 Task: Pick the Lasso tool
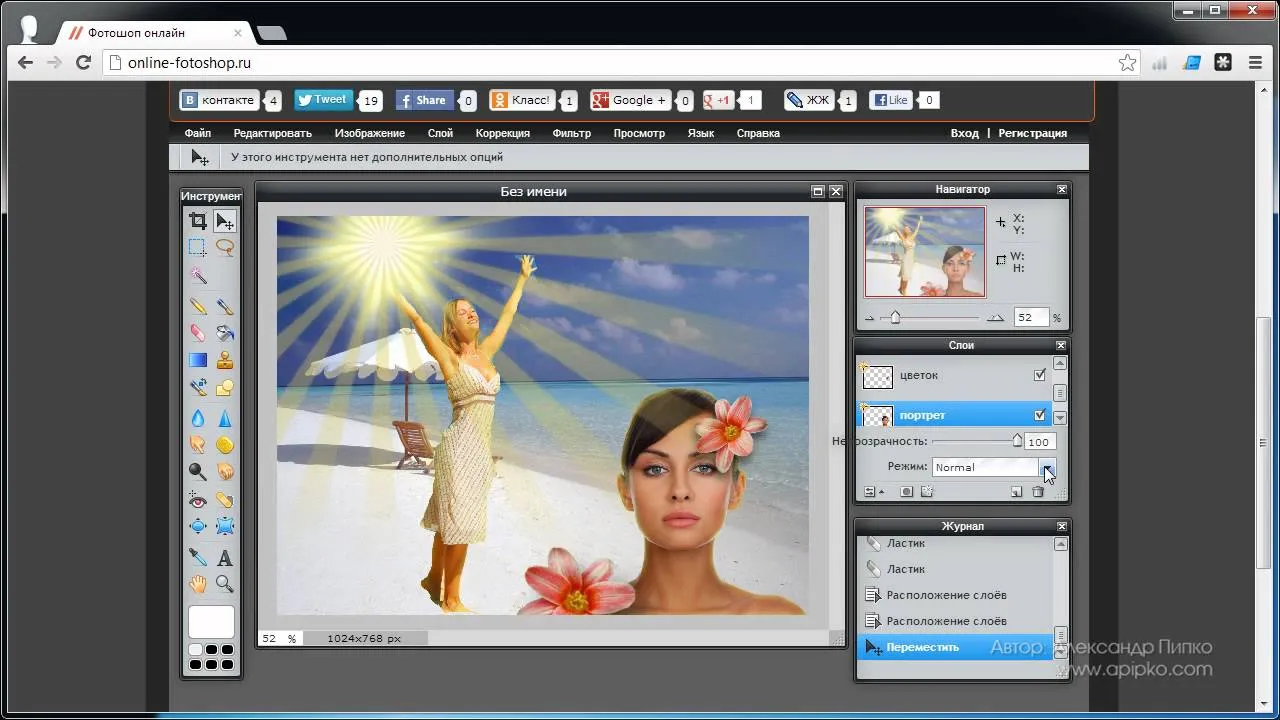click(x=225, y=247)
